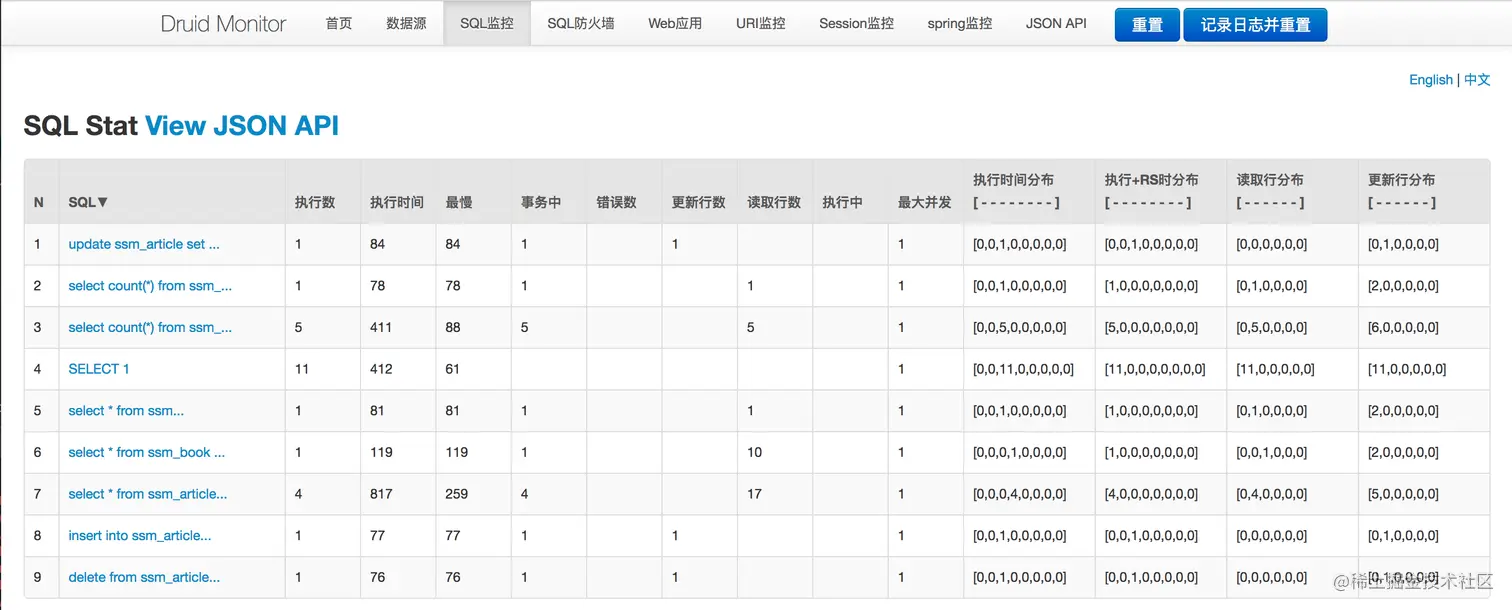Click [11,0,0,0,0,0,0,0] distribution cell

[1155, 369]
